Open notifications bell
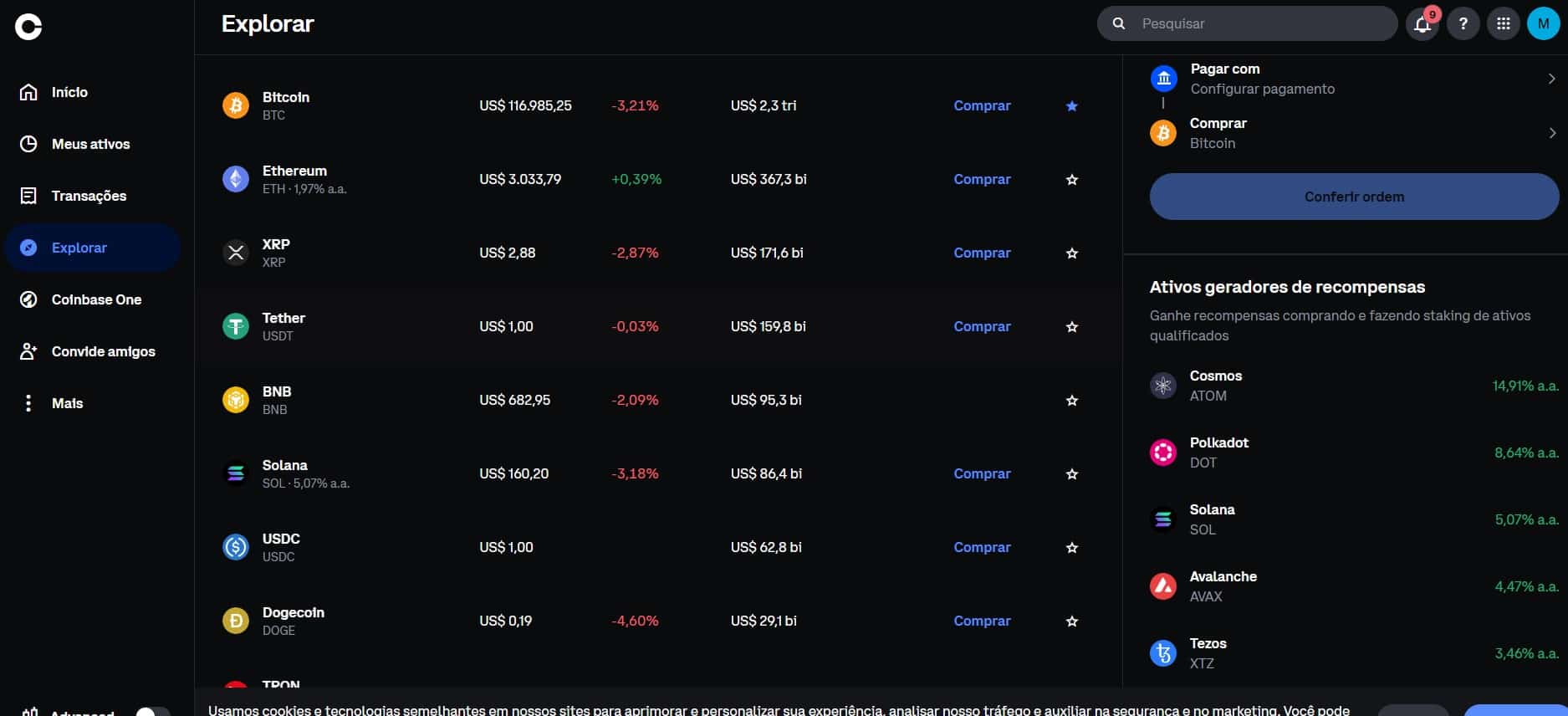 [1422, 23]
